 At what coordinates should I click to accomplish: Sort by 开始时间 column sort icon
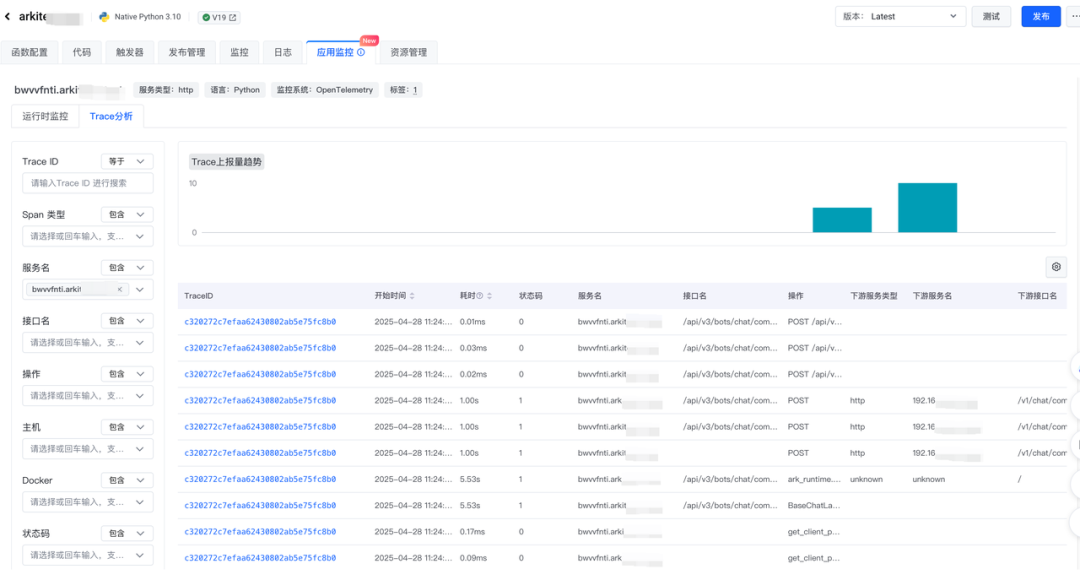(412, 296)
